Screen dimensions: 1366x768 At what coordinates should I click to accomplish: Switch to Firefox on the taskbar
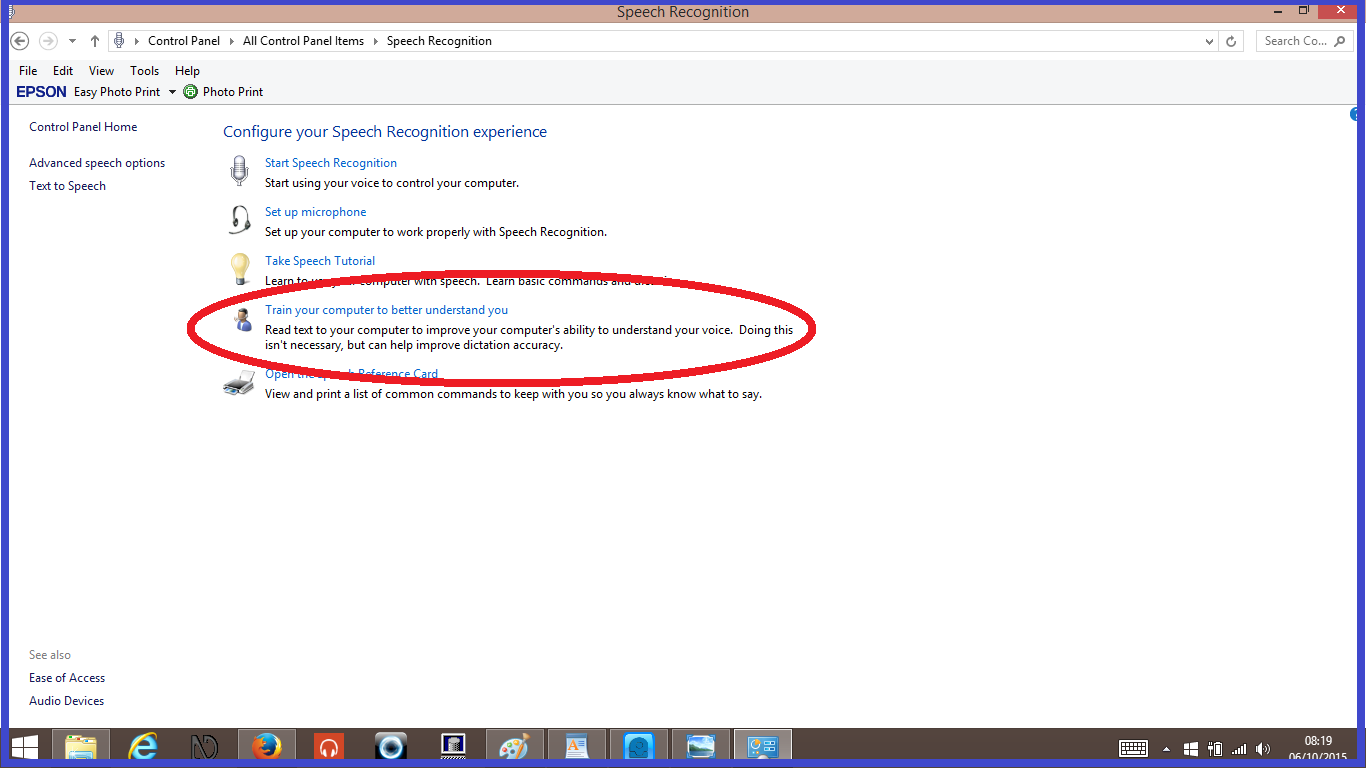(x=267, y=747)
